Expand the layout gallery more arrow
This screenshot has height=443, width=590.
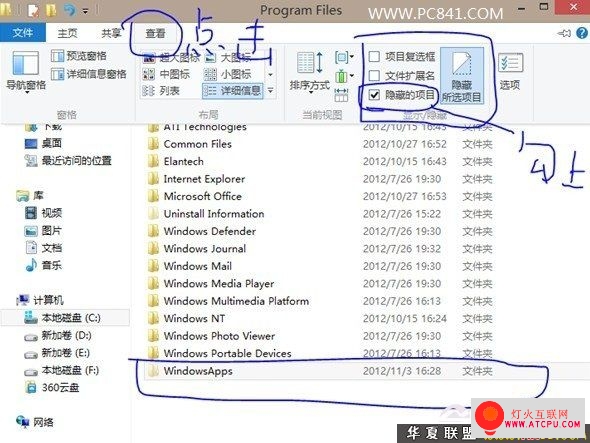point(271,90)
